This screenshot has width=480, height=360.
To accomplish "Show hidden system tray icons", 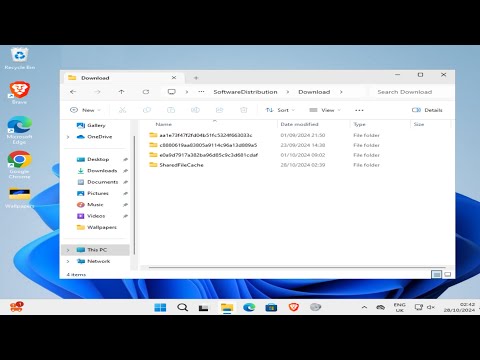I will tap(364, 307).
